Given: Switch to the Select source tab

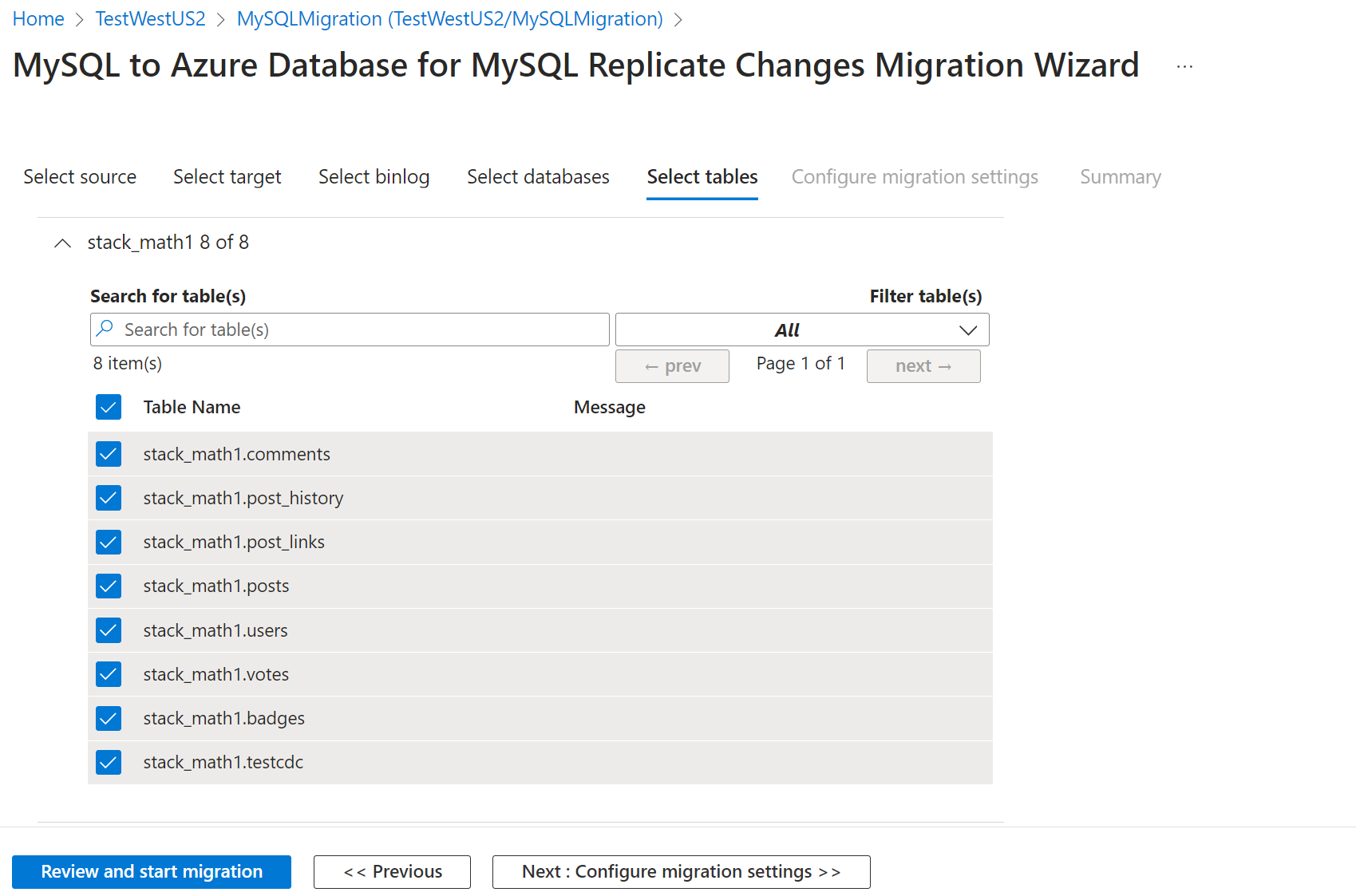Looking at the screenshot, I should click(80, 176).
